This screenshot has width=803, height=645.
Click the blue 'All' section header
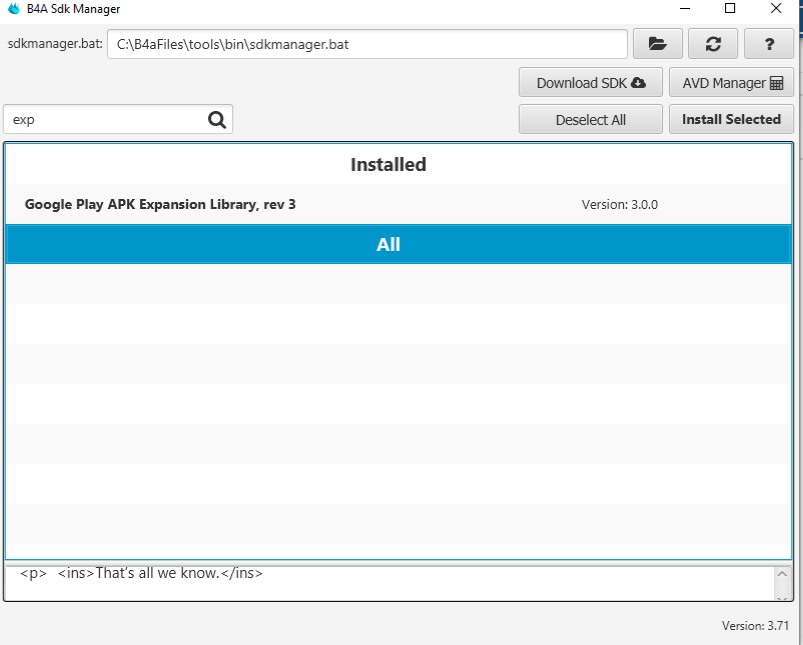click(x=398, y=244)
